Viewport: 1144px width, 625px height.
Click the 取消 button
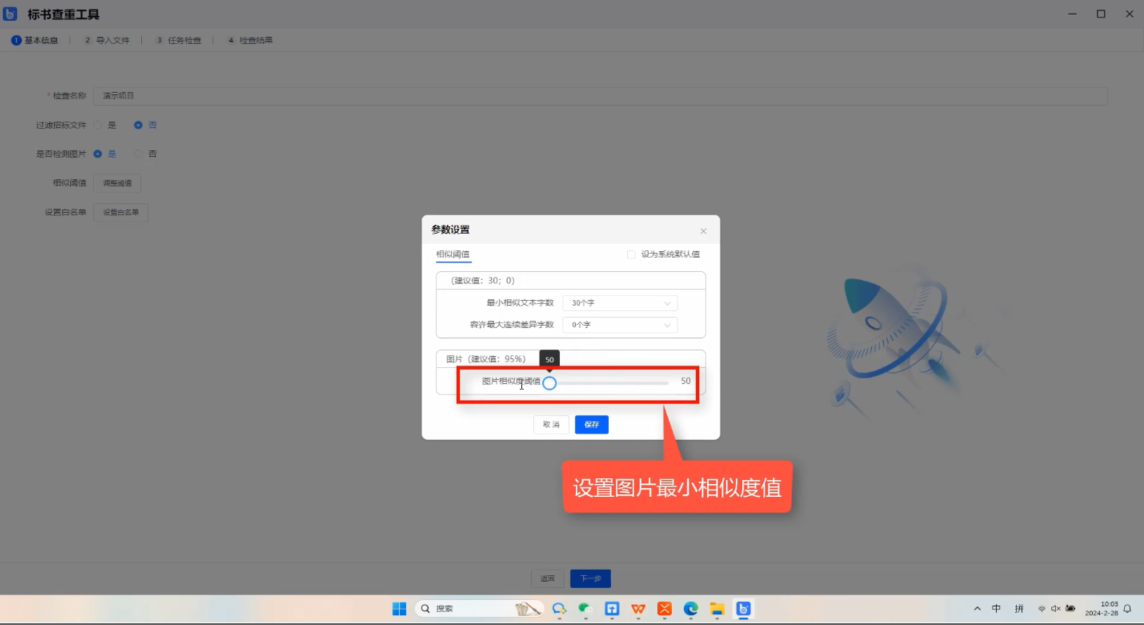click(551, 424)
